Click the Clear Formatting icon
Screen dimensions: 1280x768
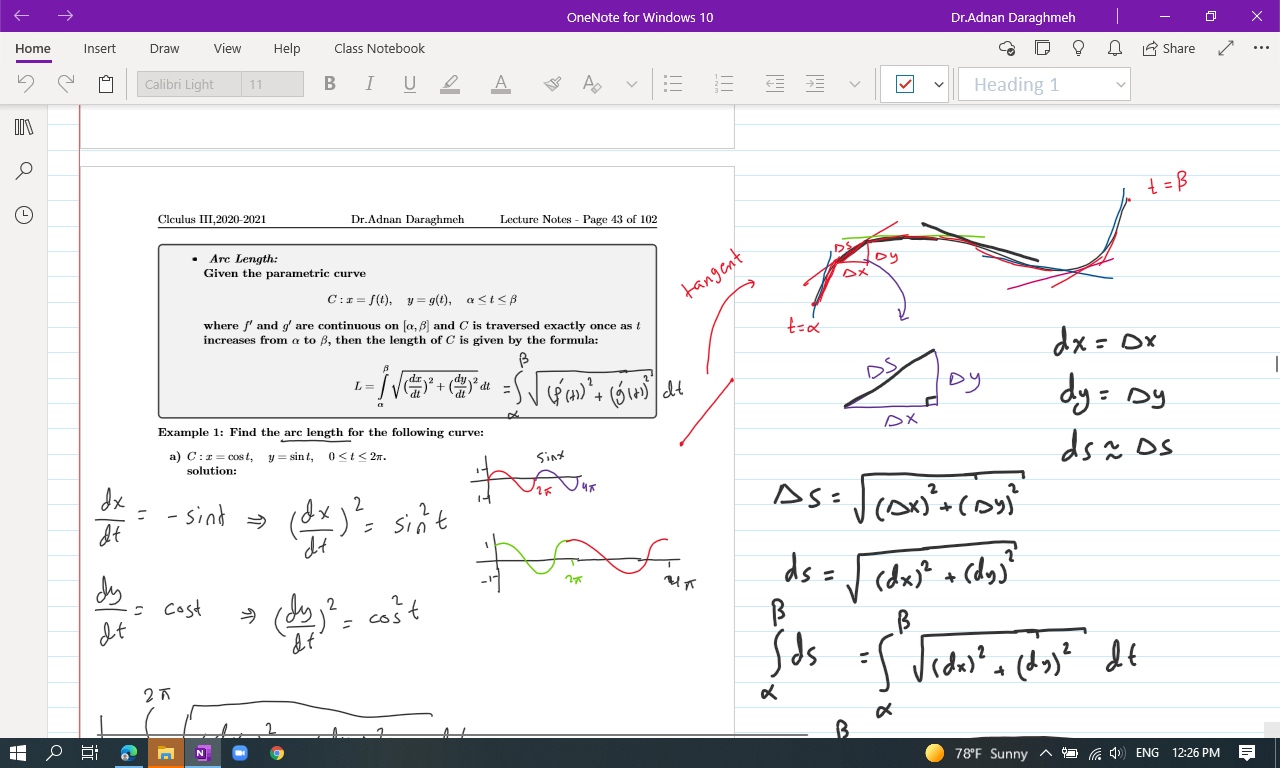click(592, 85)
